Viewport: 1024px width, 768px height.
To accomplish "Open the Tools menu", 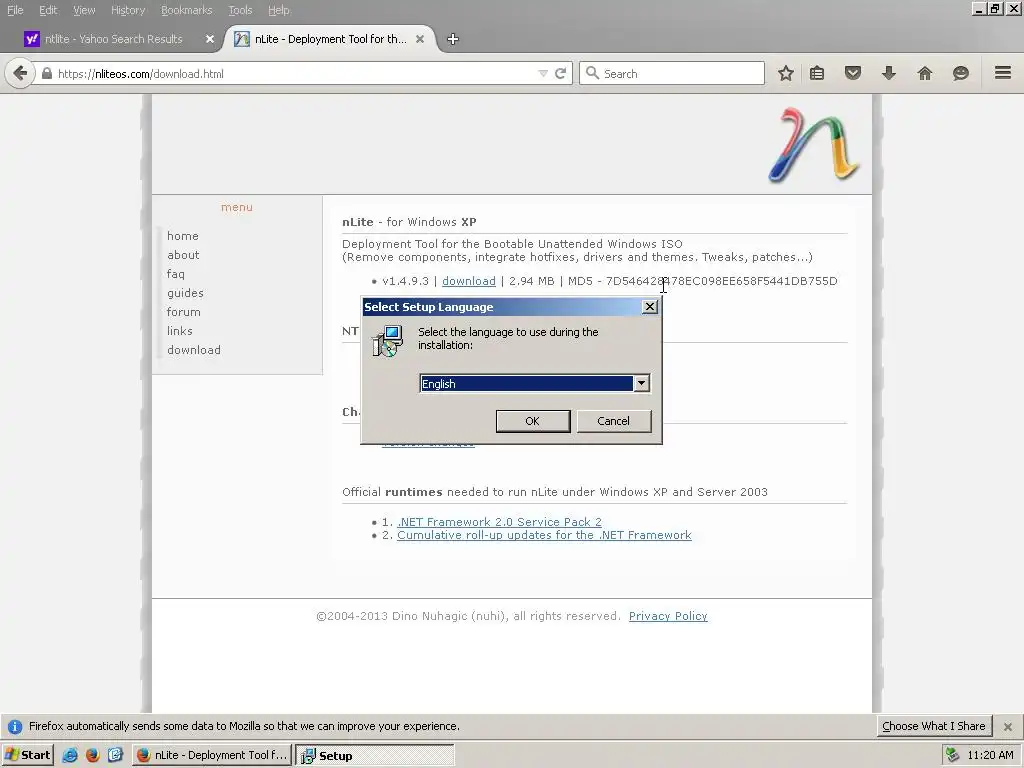I will (240, 10).
